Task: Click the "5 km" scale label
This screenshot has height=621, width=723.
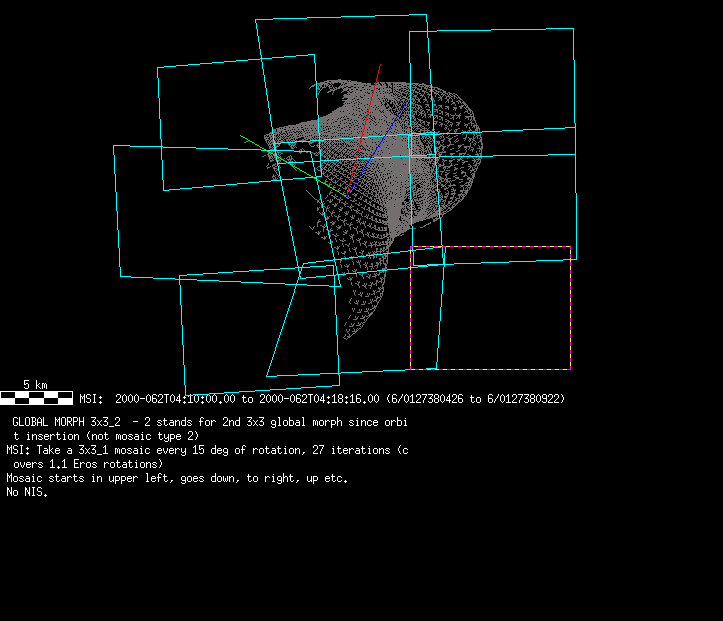Action: pos(35,385)
